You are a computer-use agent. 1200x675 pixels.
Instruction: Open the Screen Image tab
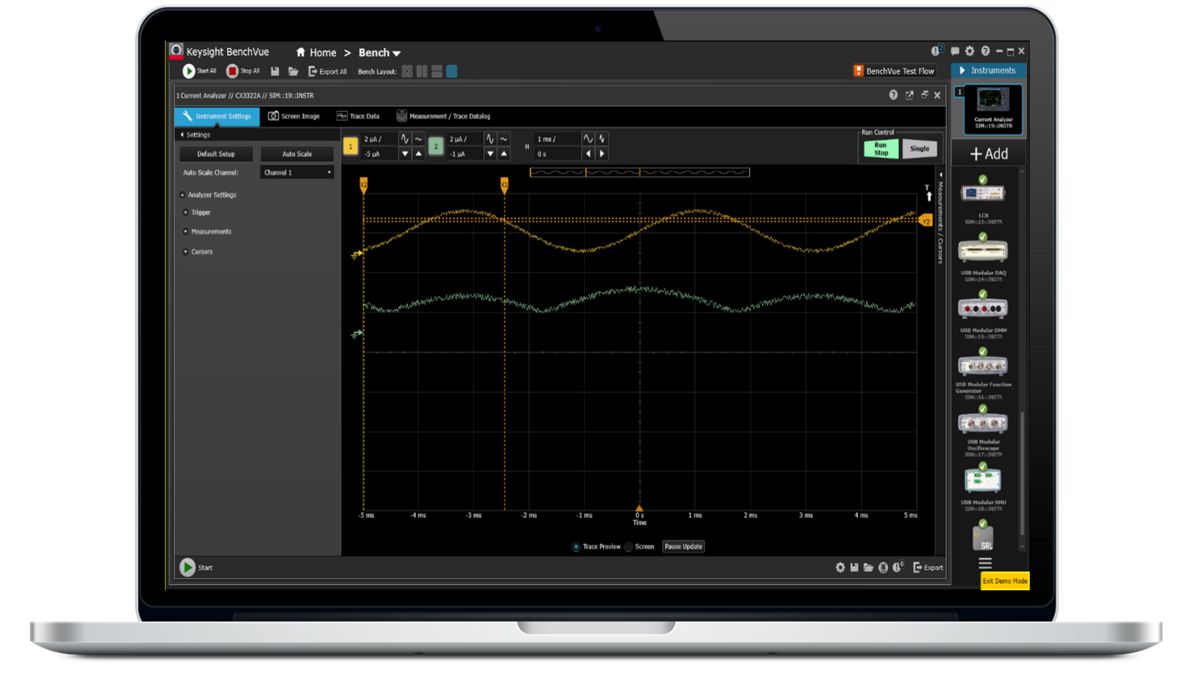tap(294, 116)
